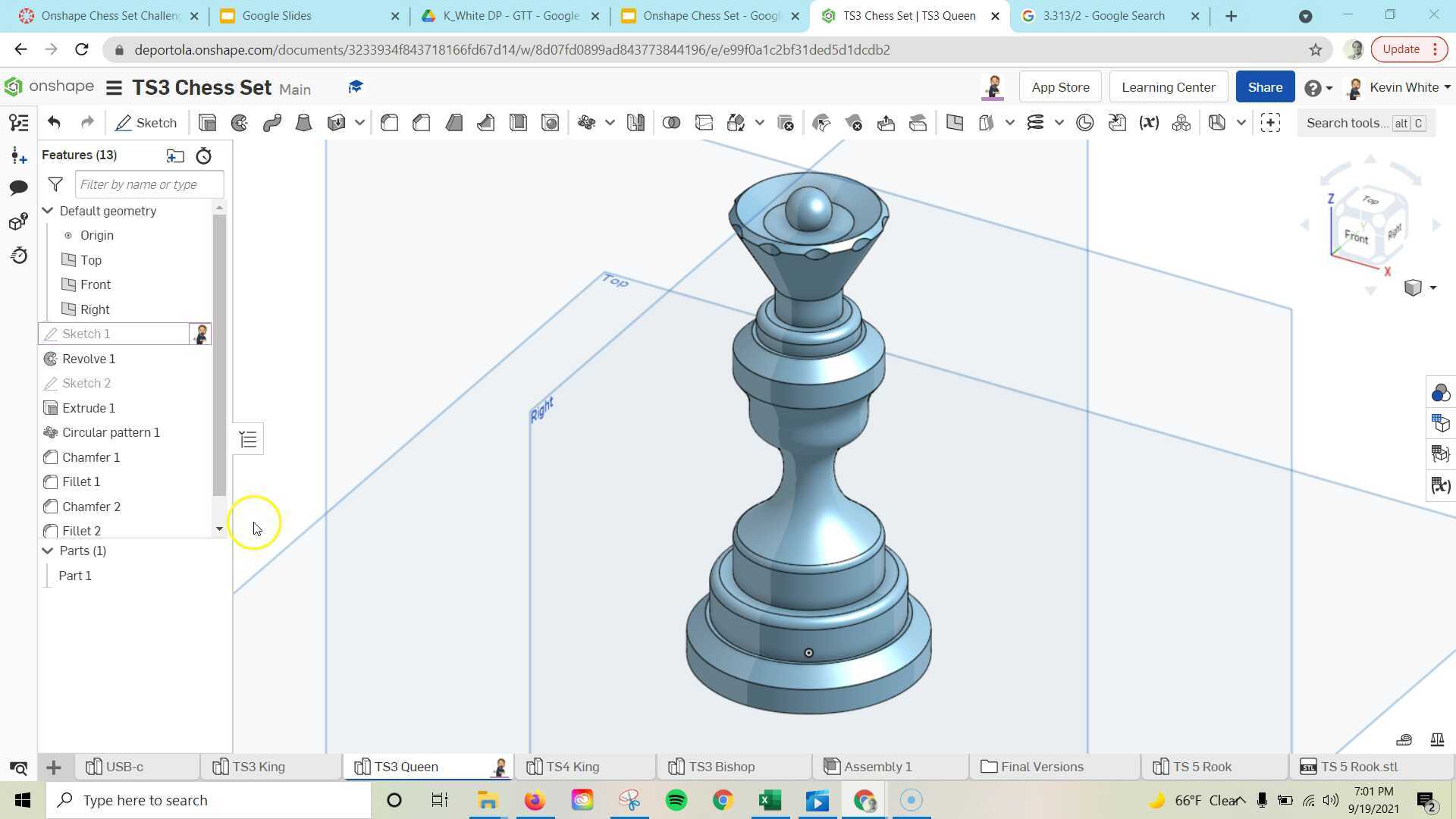This screenshot has height=819, width=1456.
Task: Collapse the Default geometry tree node
Action: click(48, 211)
